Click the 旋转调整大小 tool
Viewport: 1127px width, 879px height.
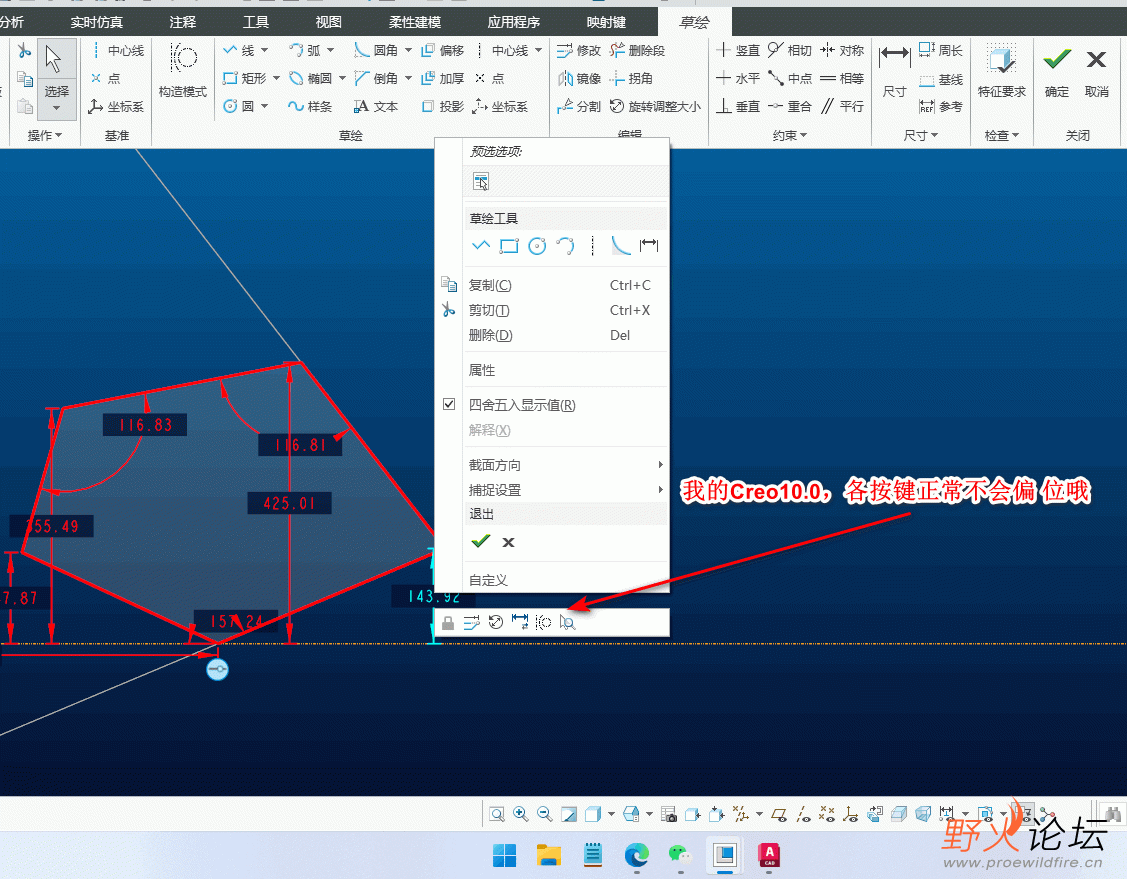[x=656, y=106]
